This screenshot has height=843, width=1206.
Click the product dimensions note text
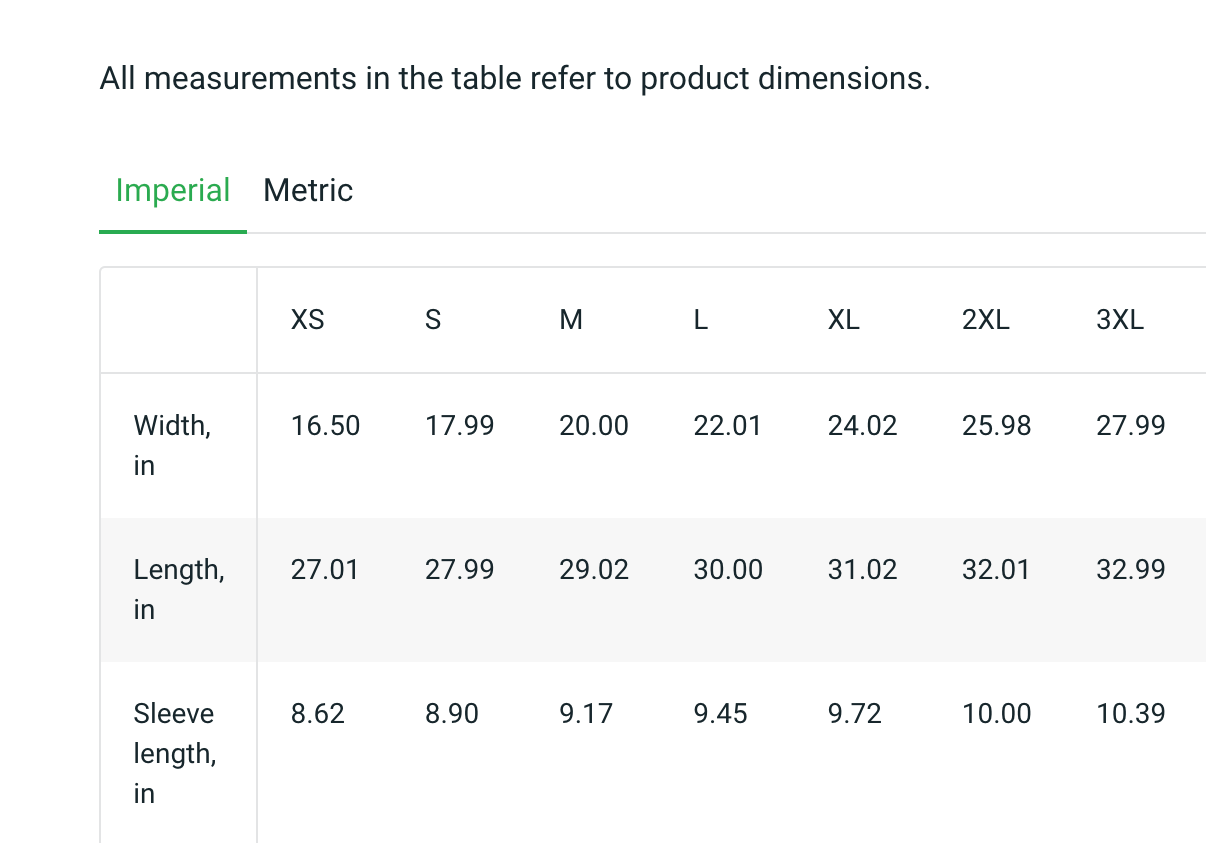tap(515, 78)
